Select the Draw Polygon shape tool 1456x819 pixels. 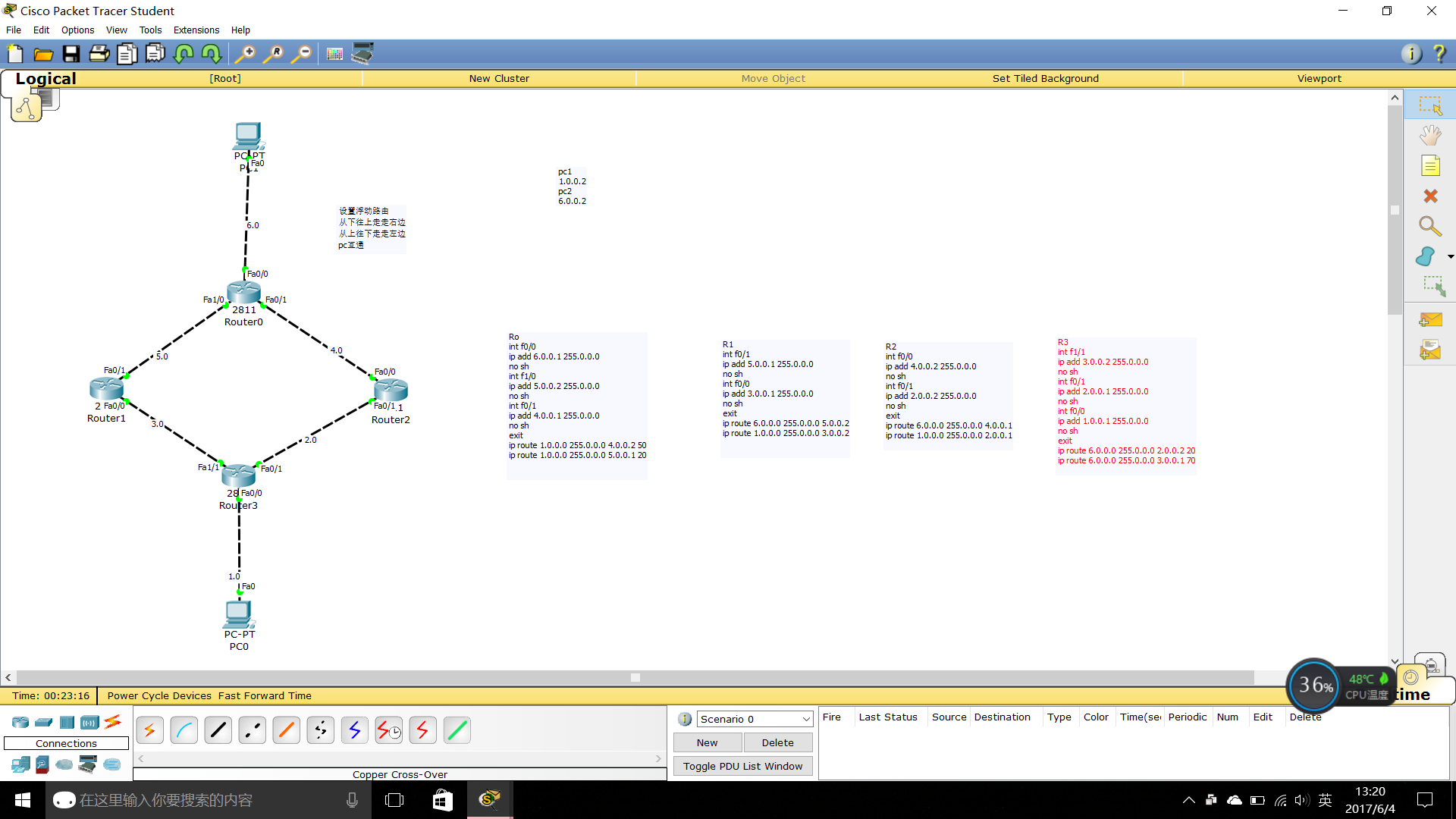1426,256
